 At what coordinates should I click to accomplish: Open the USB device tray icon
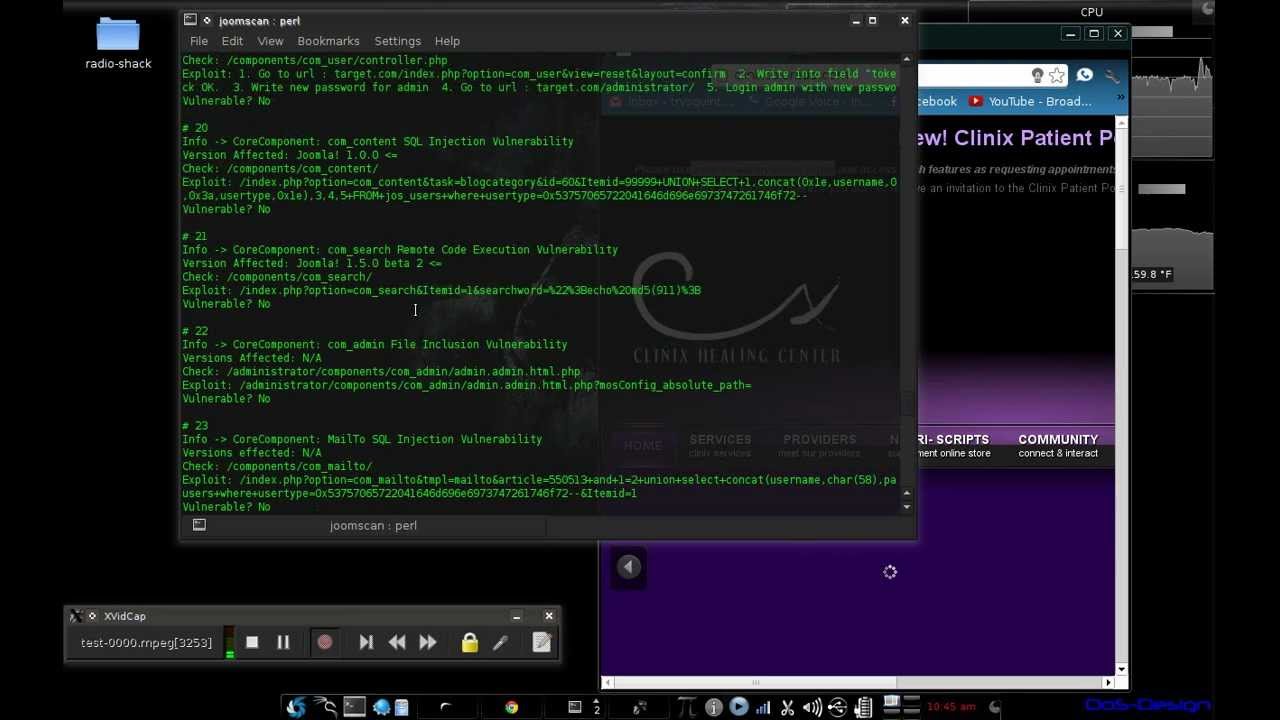837,707
